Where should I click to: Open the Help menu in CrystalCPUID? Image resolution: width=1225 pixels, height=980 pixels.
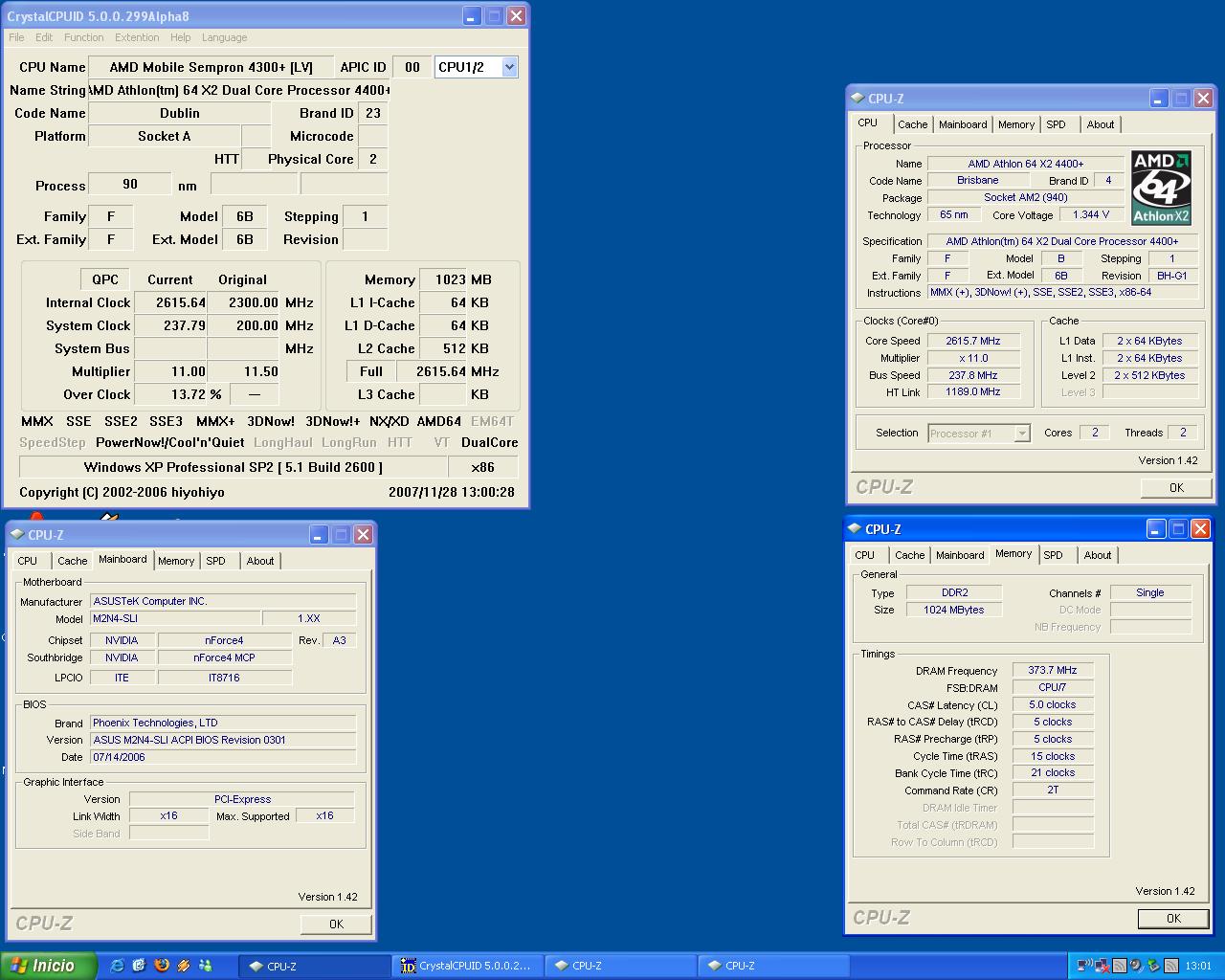click(180, 37)
